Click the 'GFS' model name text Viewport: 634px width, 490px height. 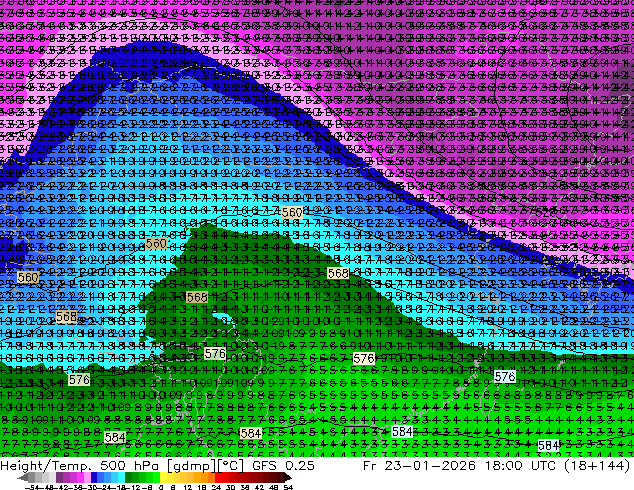(265, 466)
